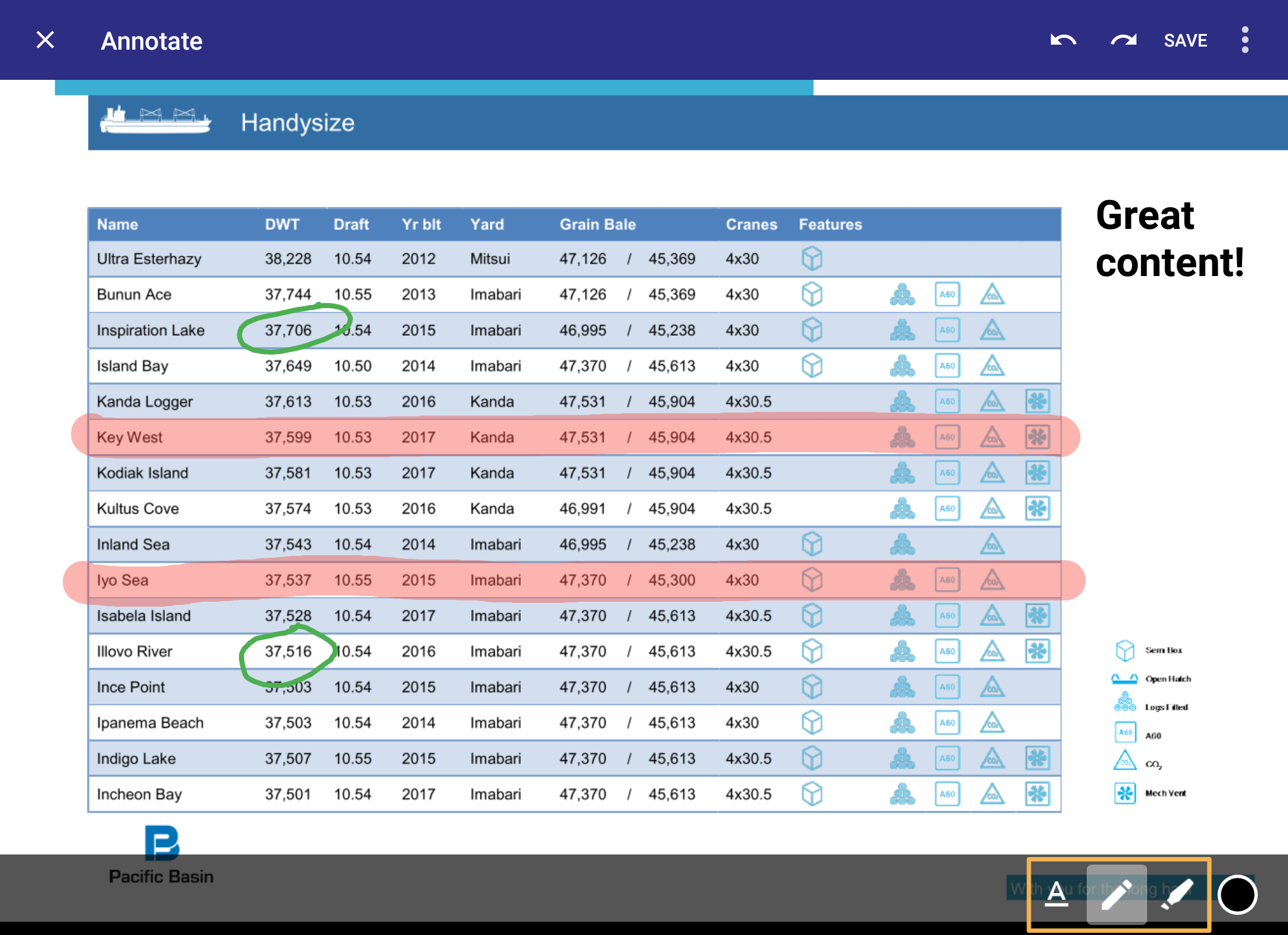The image size is (1288, 935).
Task: Click the 'Kanda Logger' vessel name
Action: (x=145, y=402)
